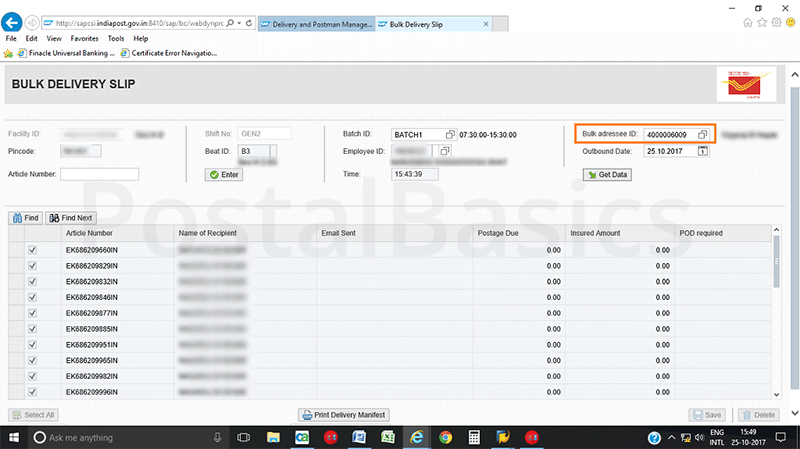Image resolution: width=800 pixels, height=449 pixels.
Task: Click the Article Number input field
Action: pos(99,174)
